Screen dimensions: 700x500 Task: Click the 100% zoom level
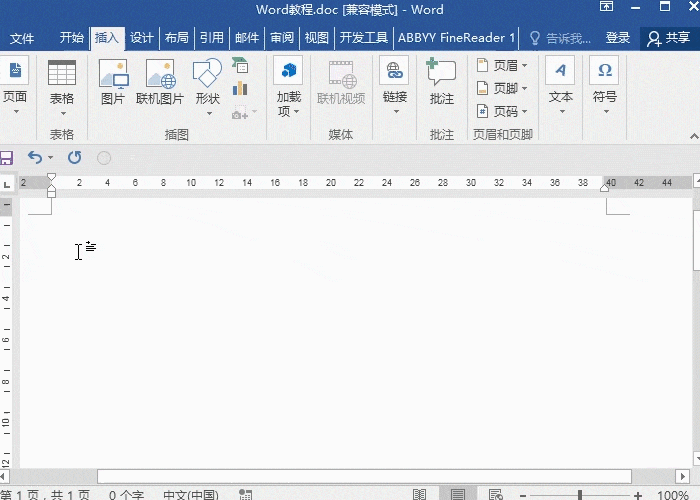(x=673, y=495)
